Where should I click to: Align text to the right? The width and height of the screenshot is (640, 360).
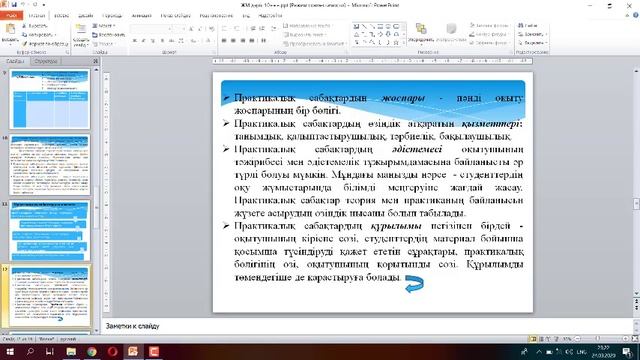[x=242, y=41]
